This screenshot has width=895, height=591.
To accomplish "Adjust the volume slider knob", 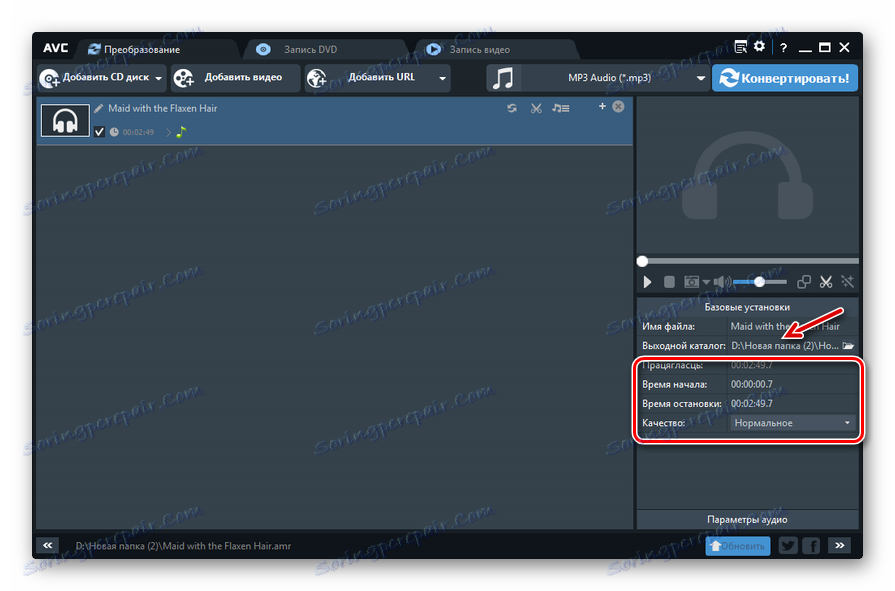I will 759,282.
